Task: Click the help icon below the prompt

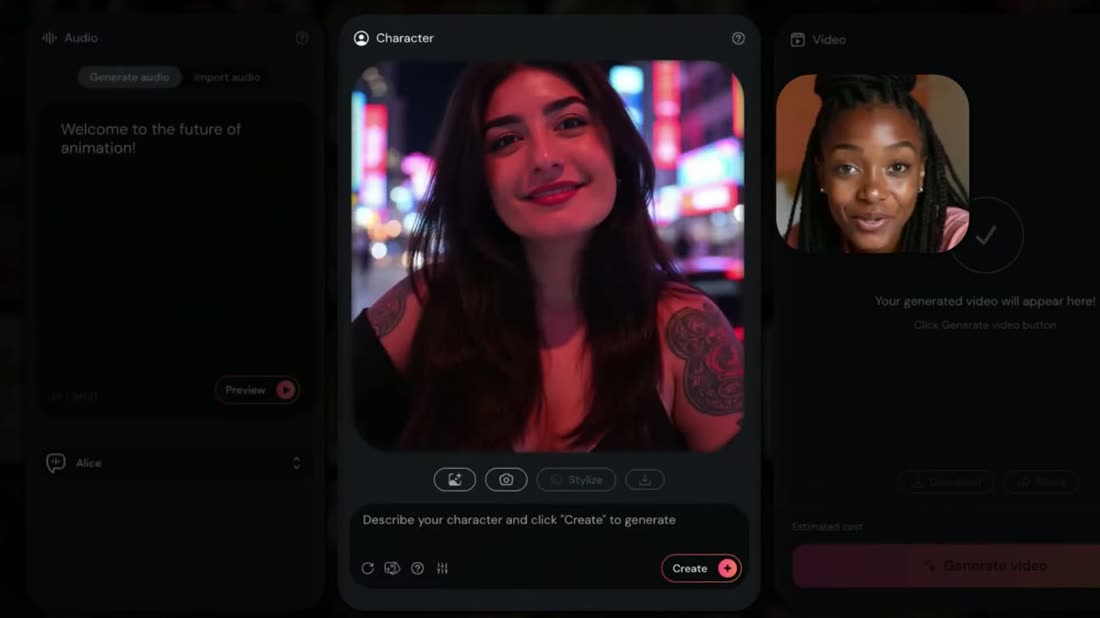Action: (x=417, y=568)
